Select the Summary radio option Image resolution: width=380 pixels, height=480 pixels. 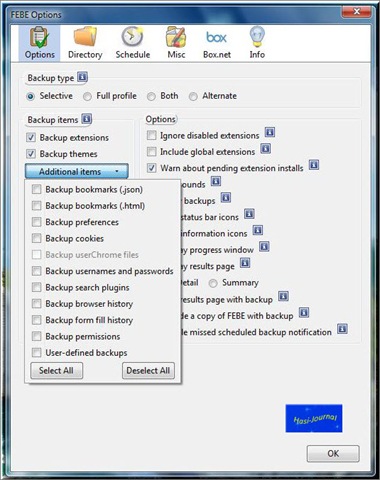(213, 283)
